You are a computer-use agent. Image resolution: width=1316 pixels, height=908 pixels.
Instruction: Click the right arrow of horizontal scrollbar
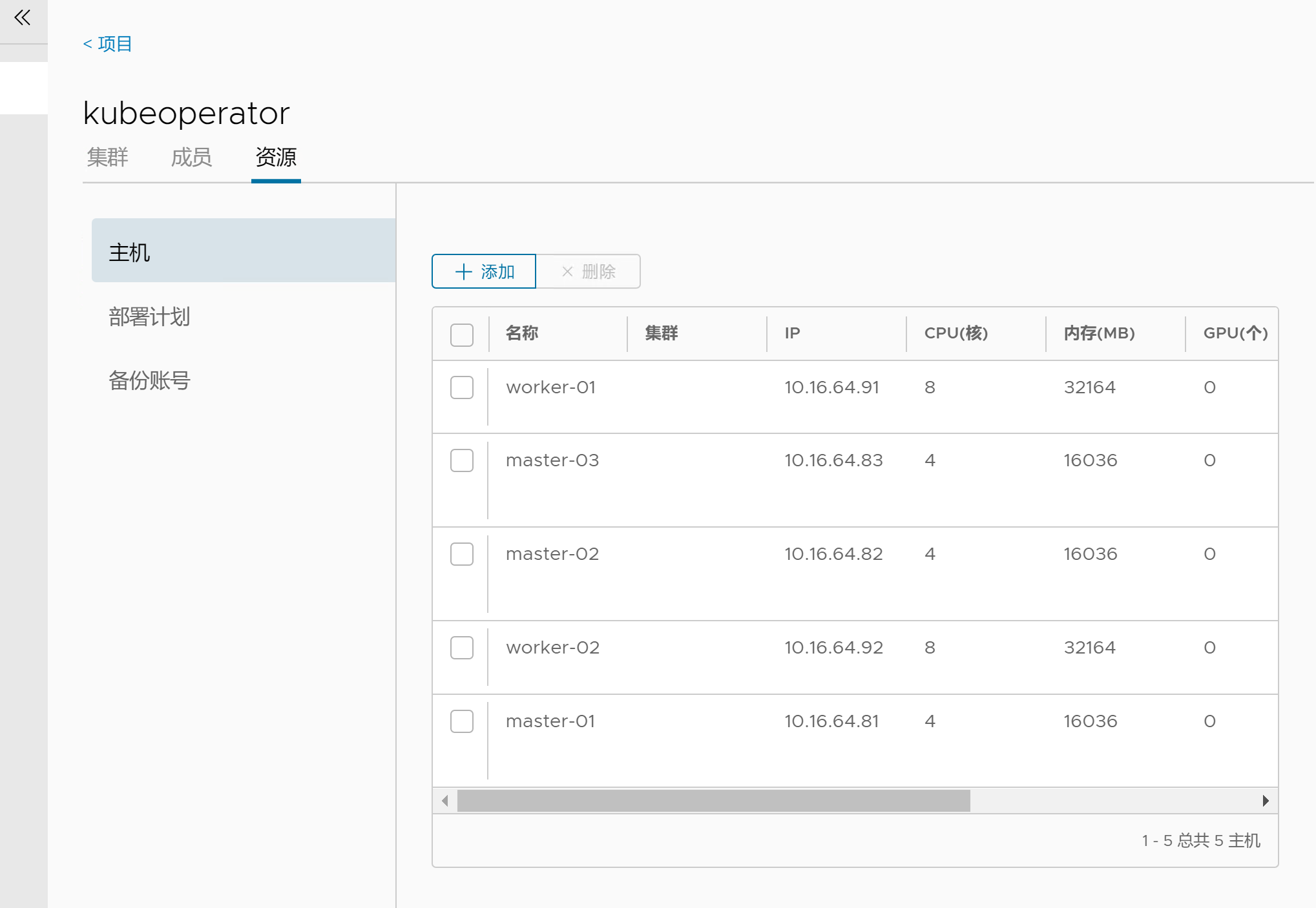[1266, 801]
